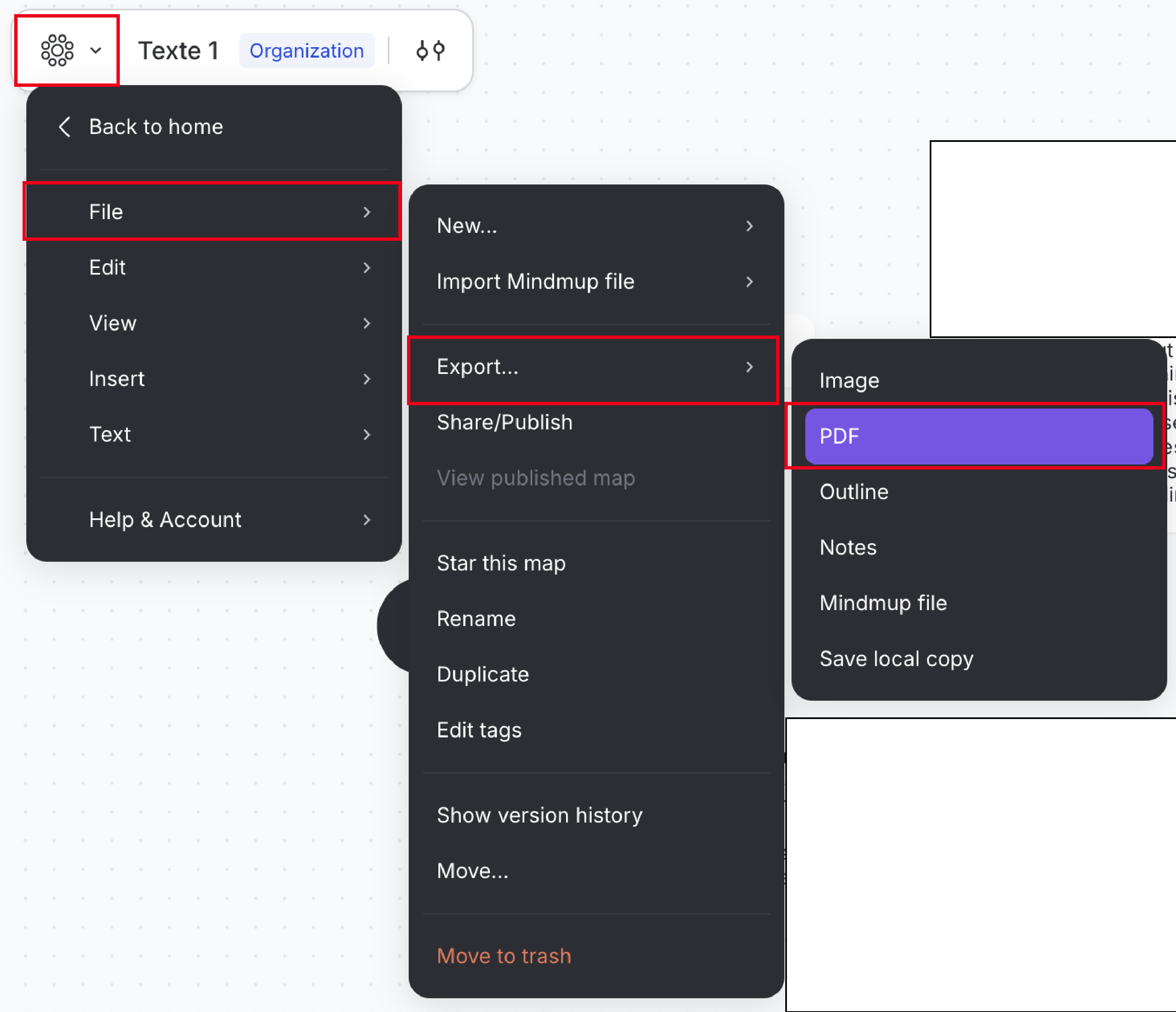Toggle the main menu dropdown chevron
1176x1012 pixels.
coord(96,50)
